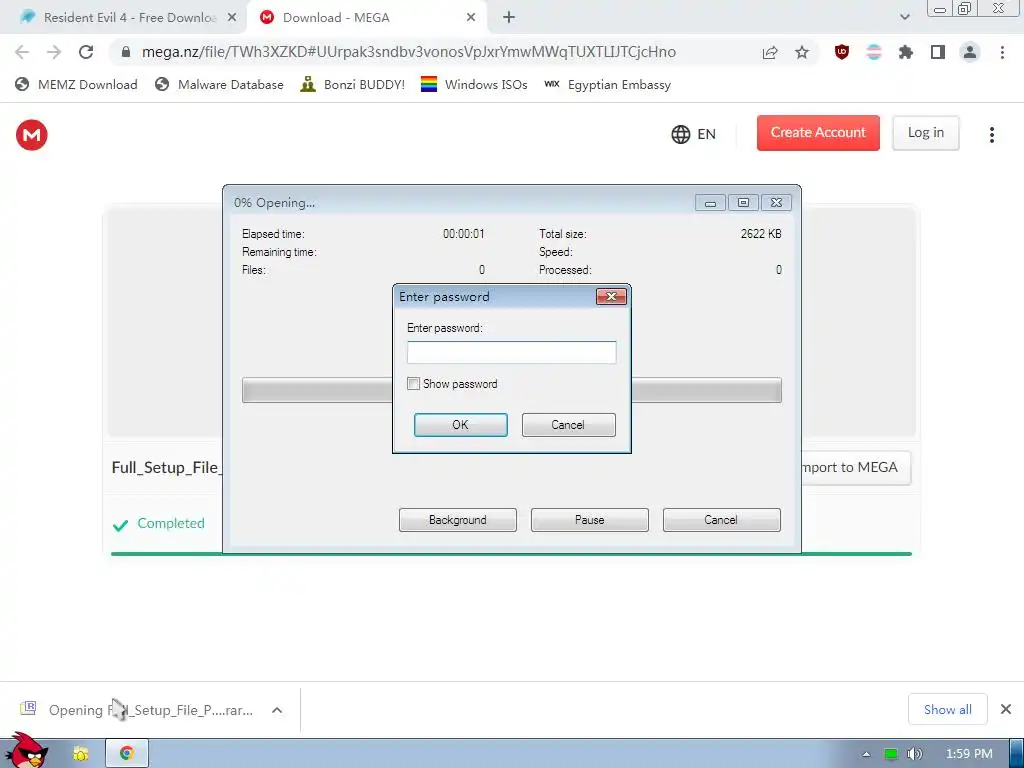1024x768 pixels.
Task: Maximize the 0% Opening window
Action: point(743,202)
